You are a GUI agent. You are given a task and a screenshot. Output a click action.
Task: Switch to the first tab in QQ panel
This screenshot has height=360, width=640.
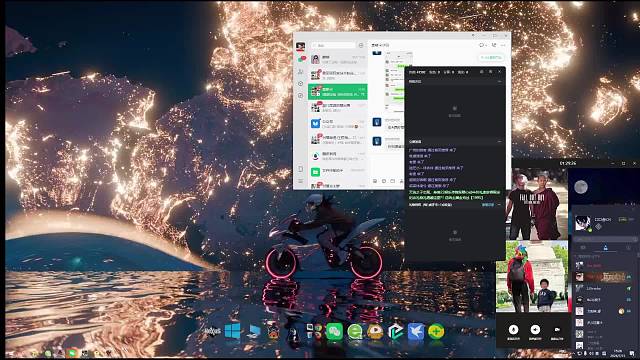pos(582,248)
